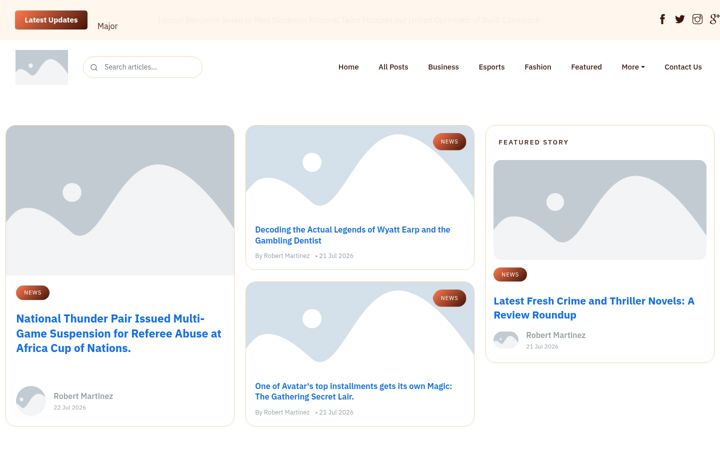
Task: Open the Featured menu item
Action: coord(586,67)
